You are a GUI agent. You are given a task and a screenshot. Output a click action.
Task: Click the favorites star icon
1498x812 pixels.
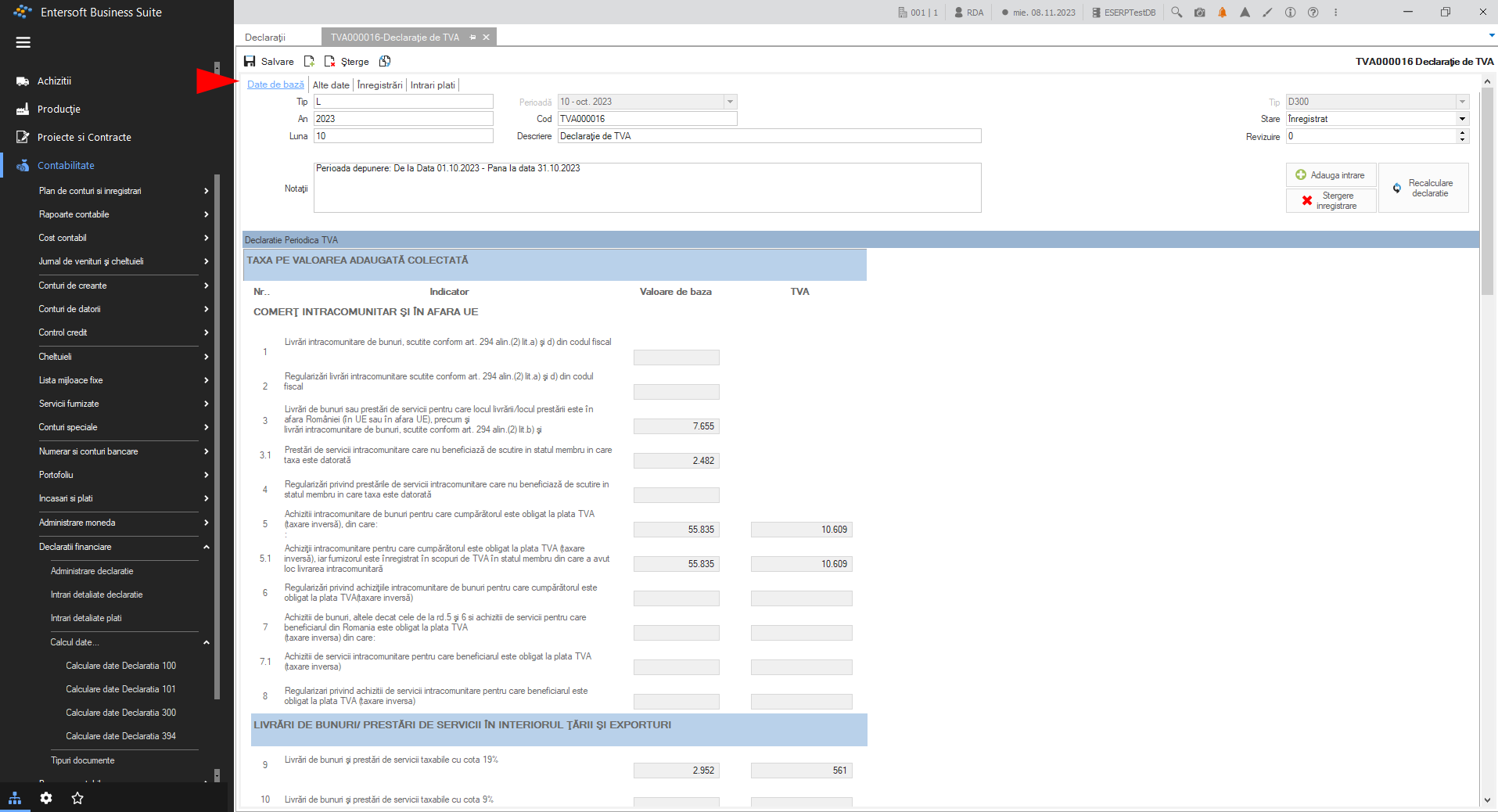(77, 798)
